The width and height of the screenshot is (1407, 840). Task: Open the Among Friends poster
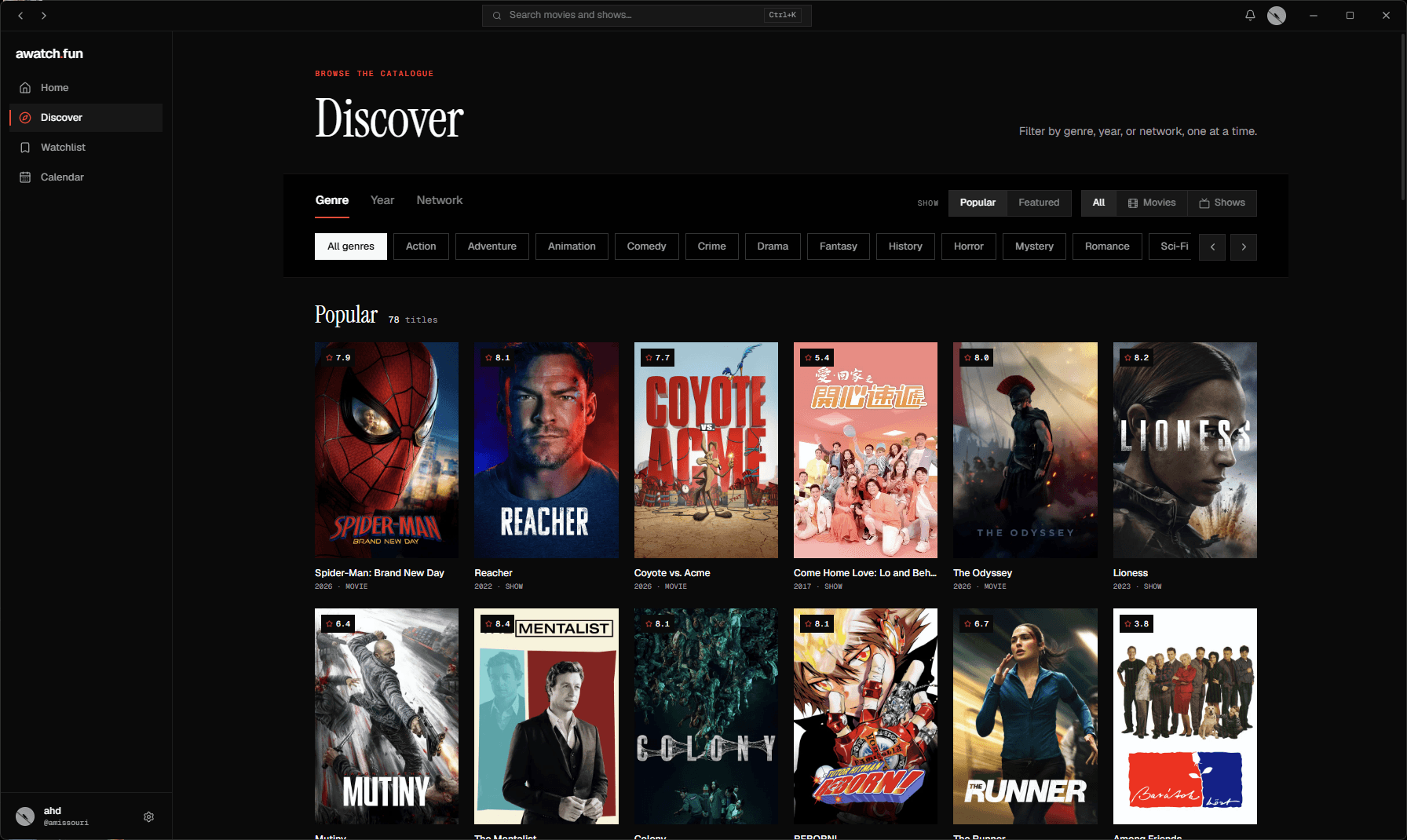(x=1185, y=716)
